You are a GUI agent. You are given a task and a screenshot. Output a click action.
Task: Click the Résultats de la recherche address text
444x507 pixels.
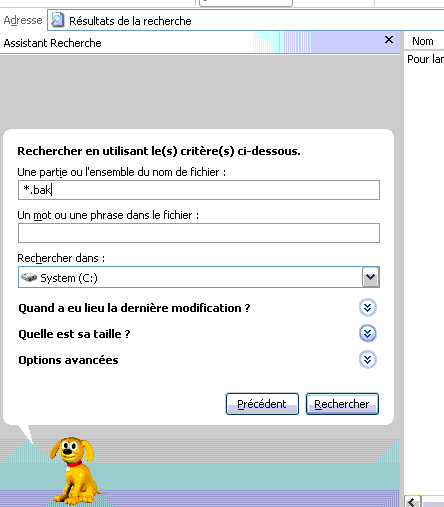pos(130,21)
